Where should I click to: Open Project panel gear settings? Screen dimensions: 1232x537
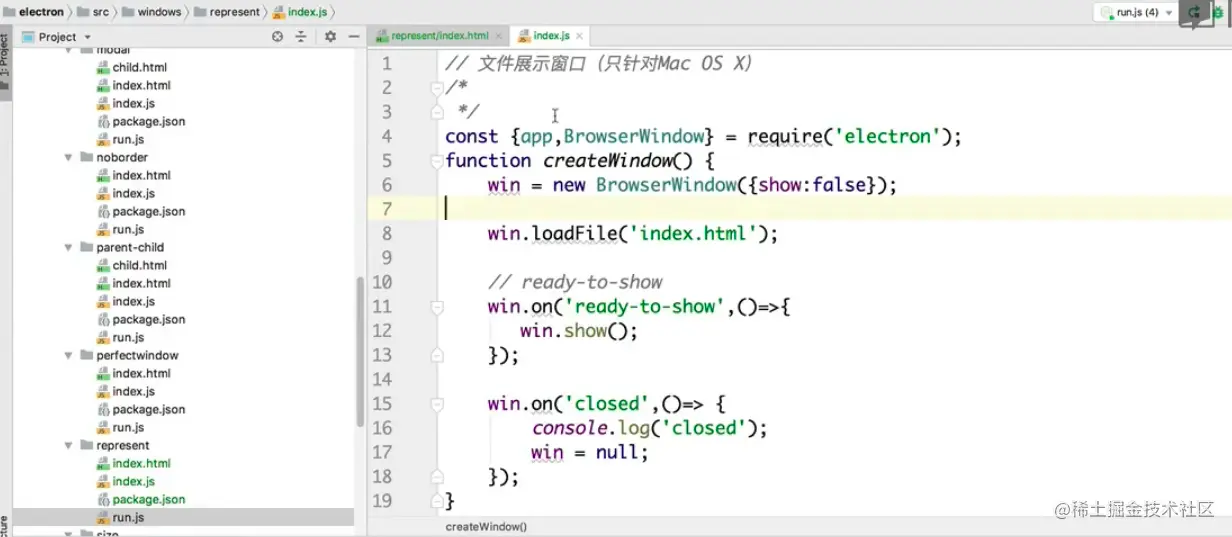click(x=330, y=37)
